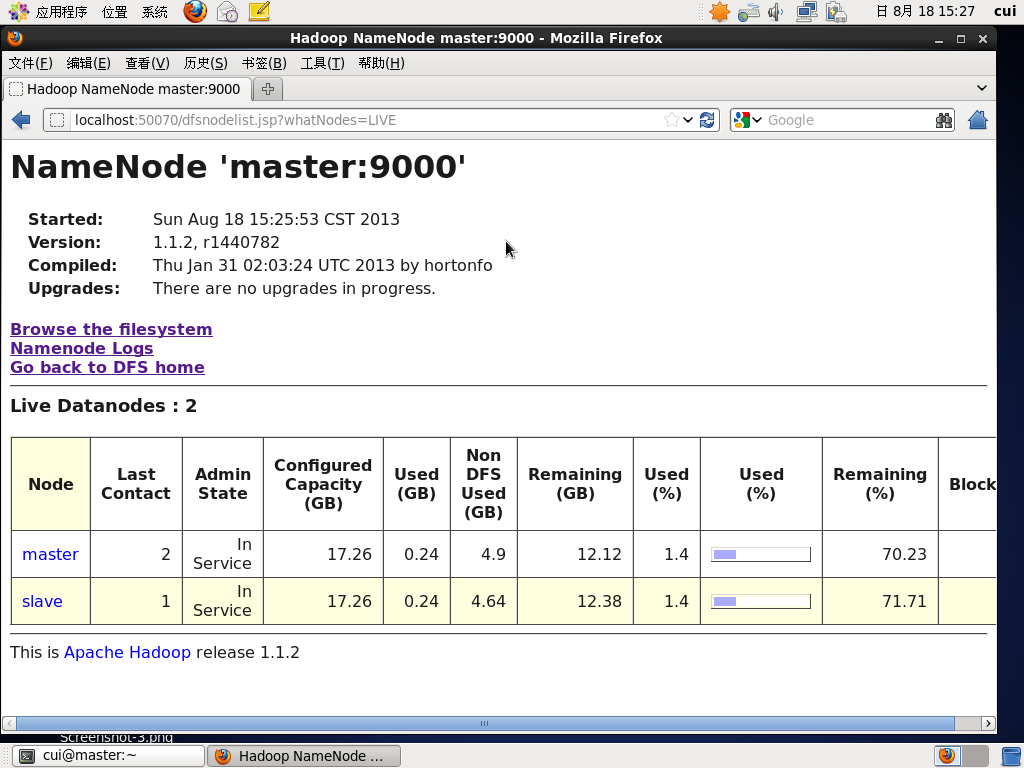
Task: Click the Live Datanodes : 2 heading
Action: tap(103, 406)
